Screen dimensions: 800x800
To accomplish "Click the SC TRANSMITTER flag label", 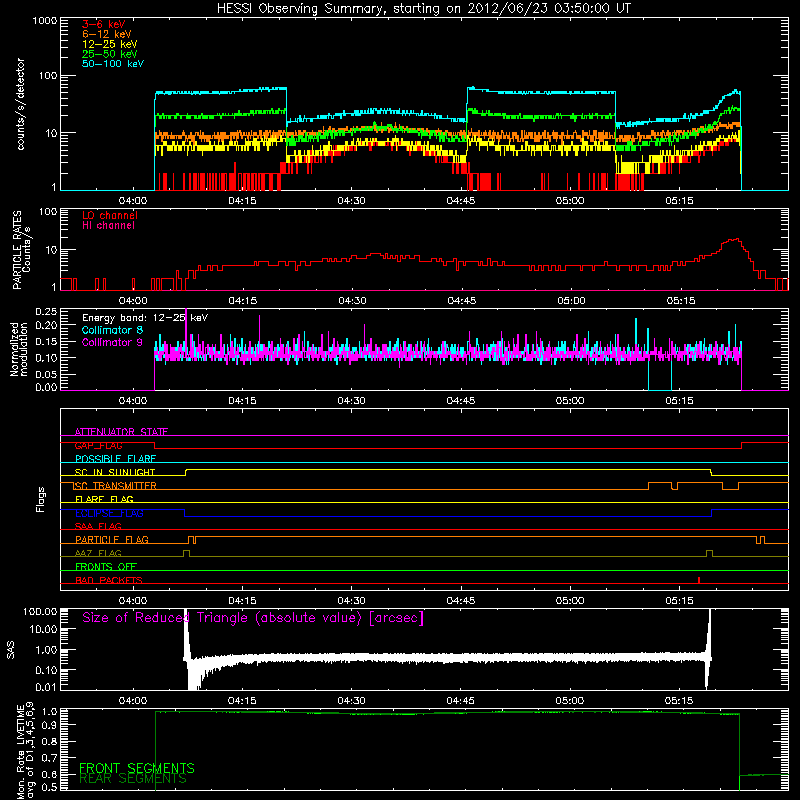I will click(x=115, y=486).
